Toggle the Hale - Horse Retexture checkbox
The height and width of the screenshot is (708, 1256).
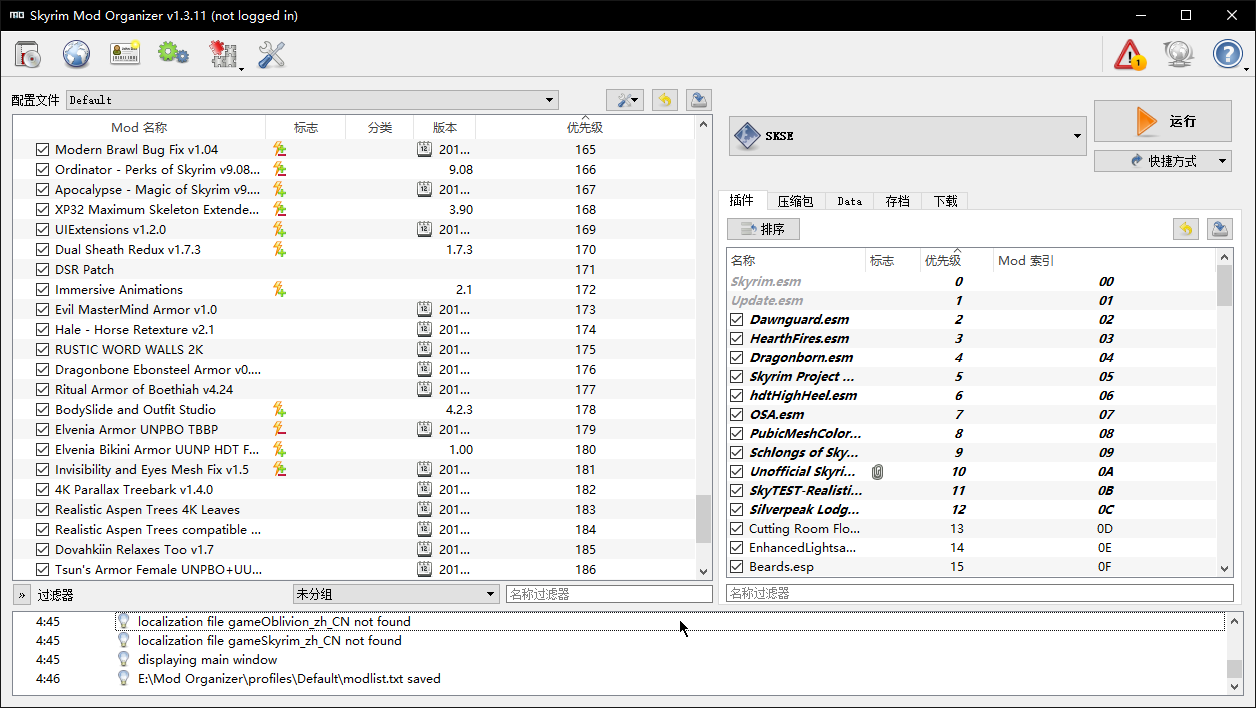pyautogui.click(x=42, y=329)
